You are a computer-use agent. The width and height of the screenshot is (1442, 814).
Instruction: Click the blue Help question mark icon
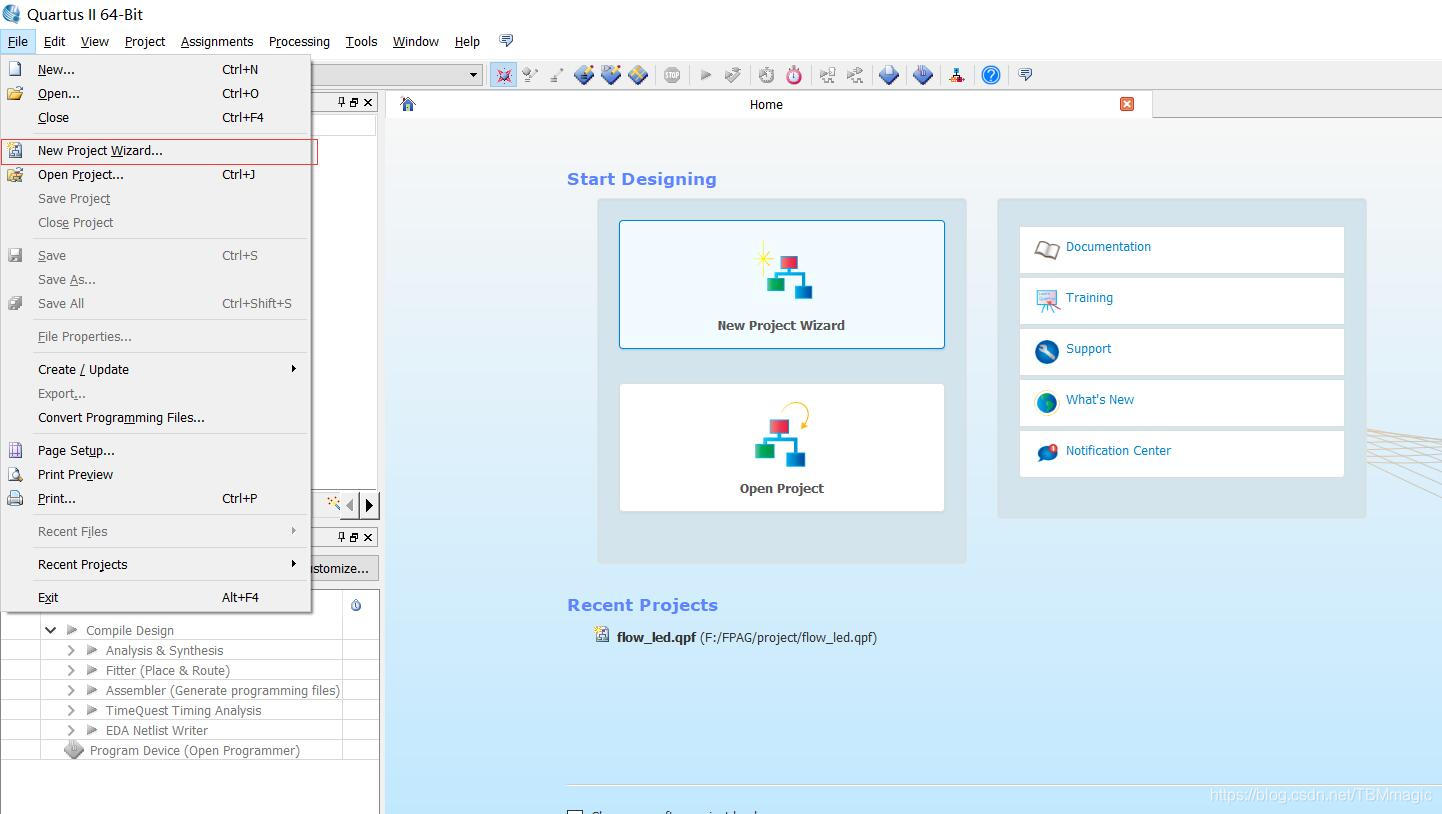coord(991,75)
